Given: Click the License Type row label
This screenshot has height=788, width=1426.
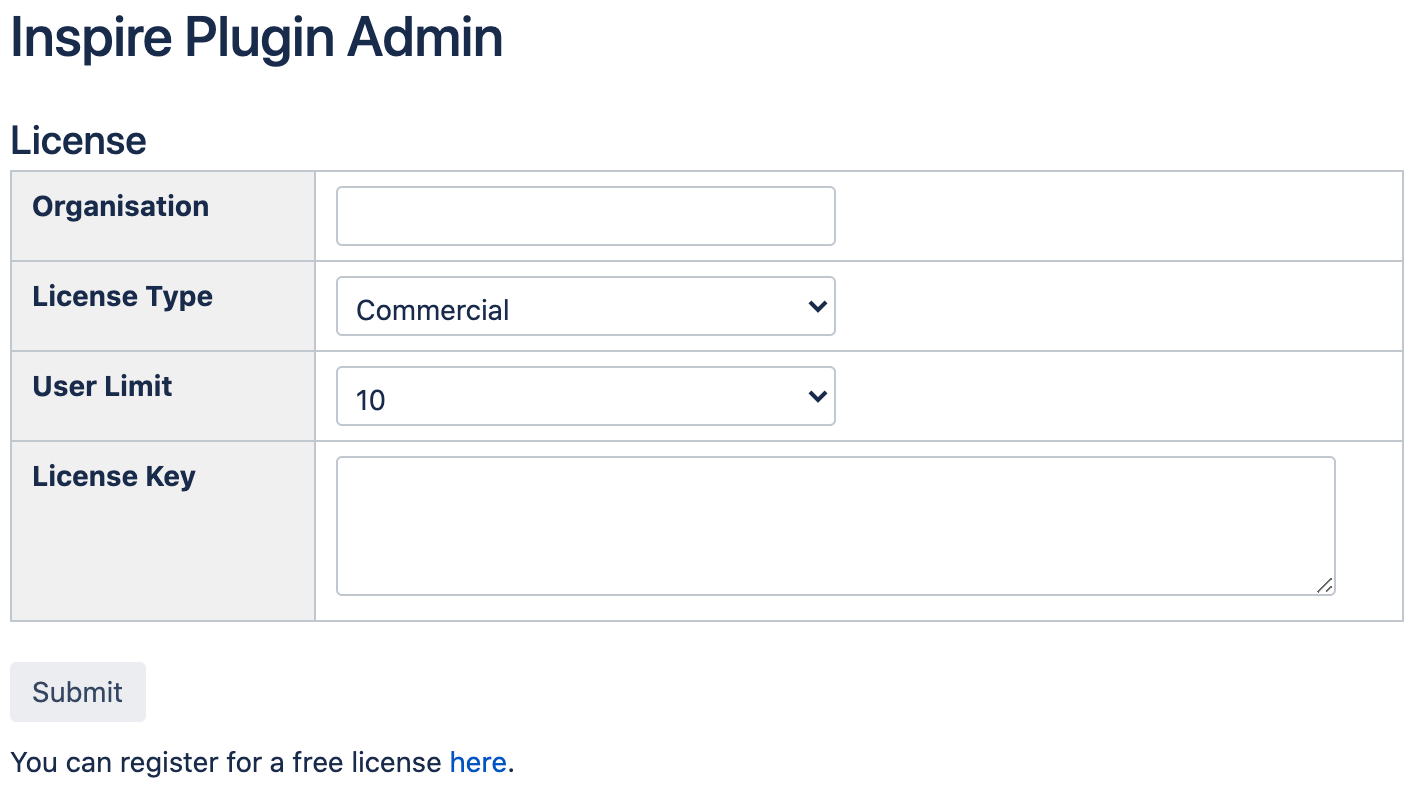Looking at the screenshot, I should click(x=122, y=296).
